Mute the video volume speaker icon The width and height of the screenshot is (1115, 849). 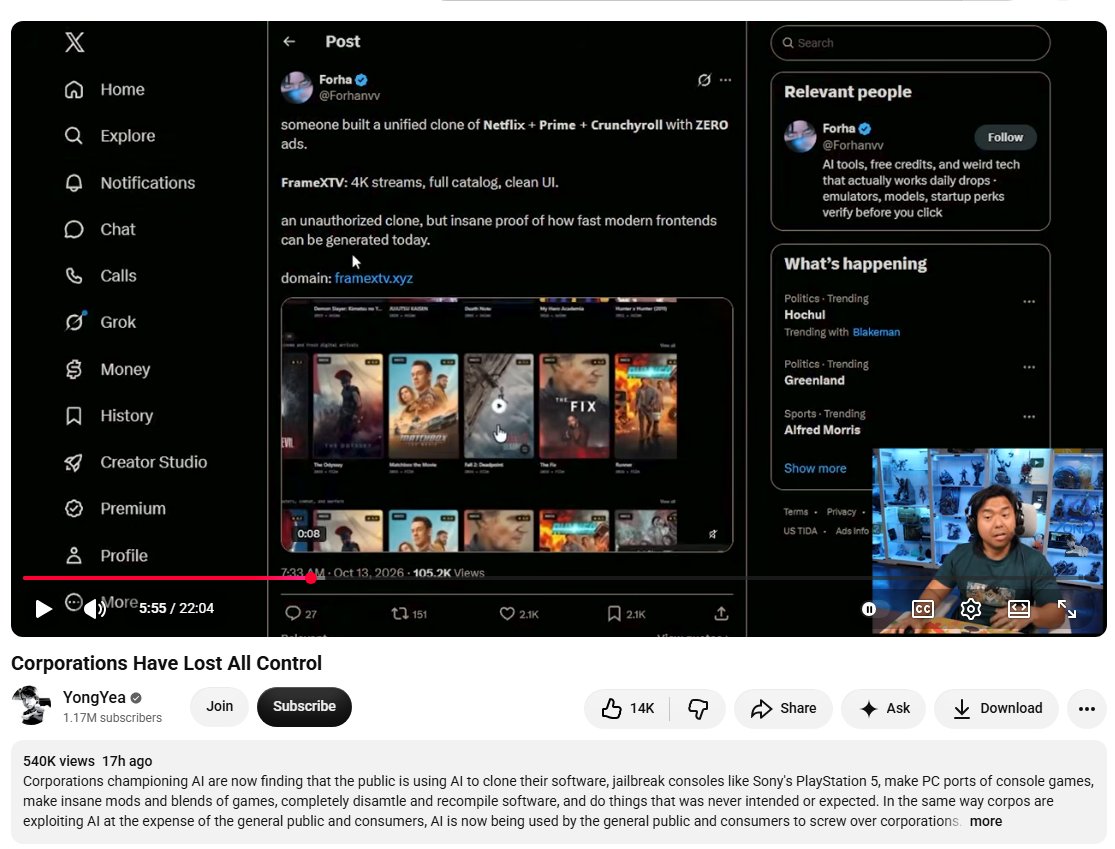[95, 609]
